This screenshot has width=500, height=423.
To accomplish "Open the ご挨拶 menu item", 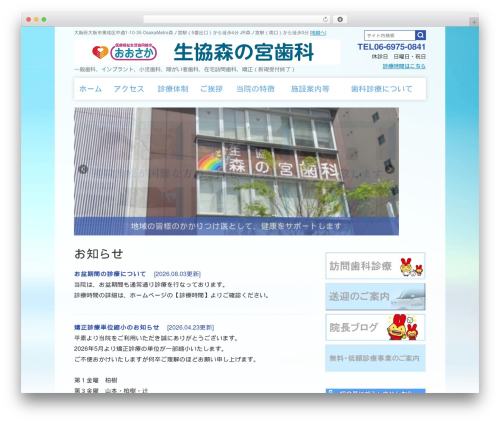I will click(211, 89).
